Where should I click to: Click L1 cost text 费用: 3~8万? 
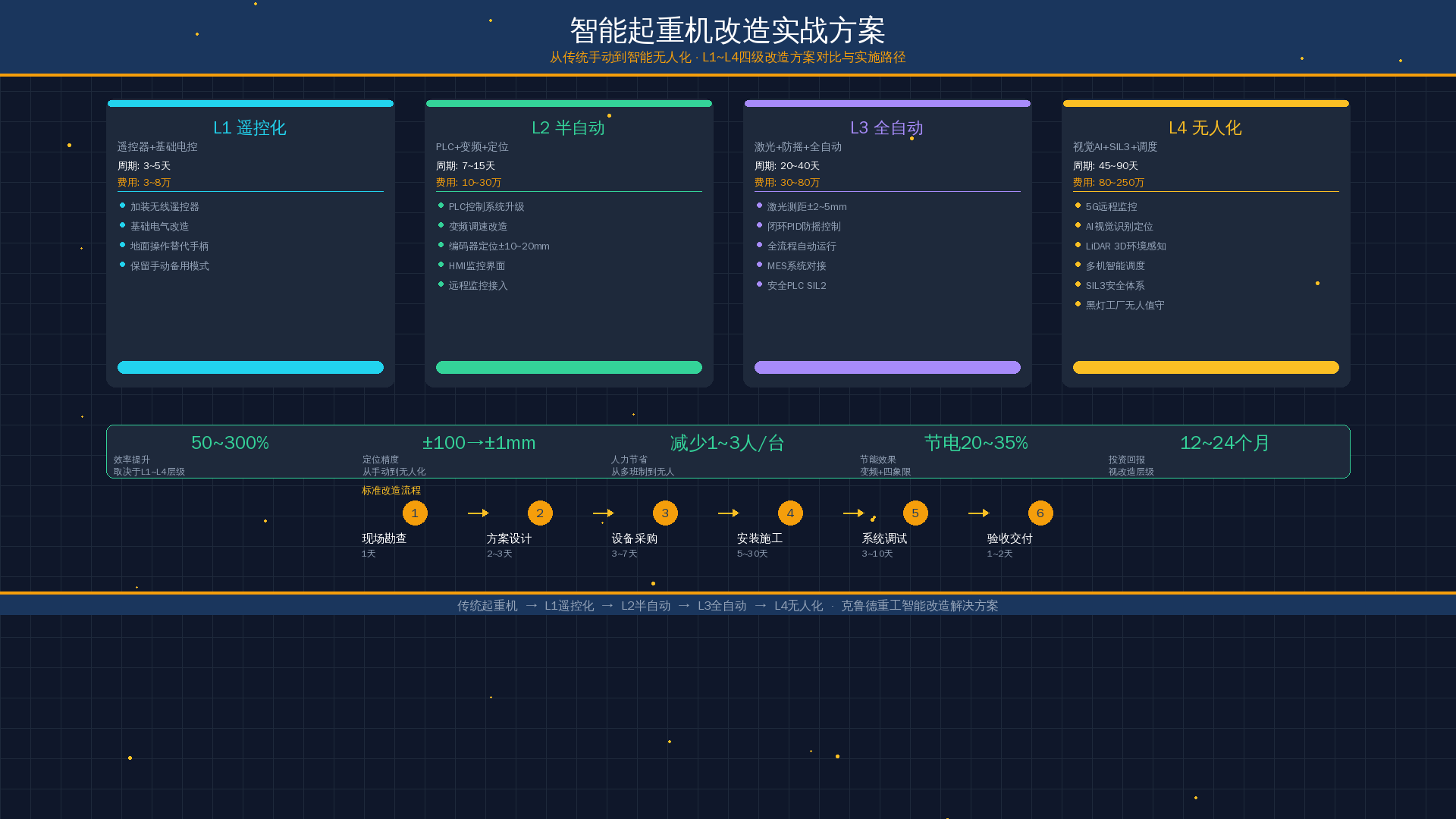click(144, 183)
